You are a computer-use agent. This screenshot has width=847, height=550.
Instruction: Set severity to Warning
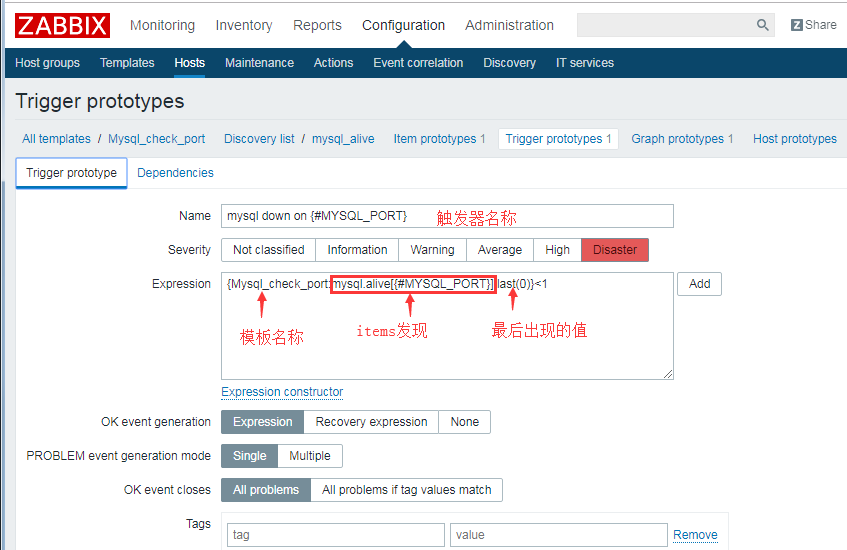coord(432,250)
